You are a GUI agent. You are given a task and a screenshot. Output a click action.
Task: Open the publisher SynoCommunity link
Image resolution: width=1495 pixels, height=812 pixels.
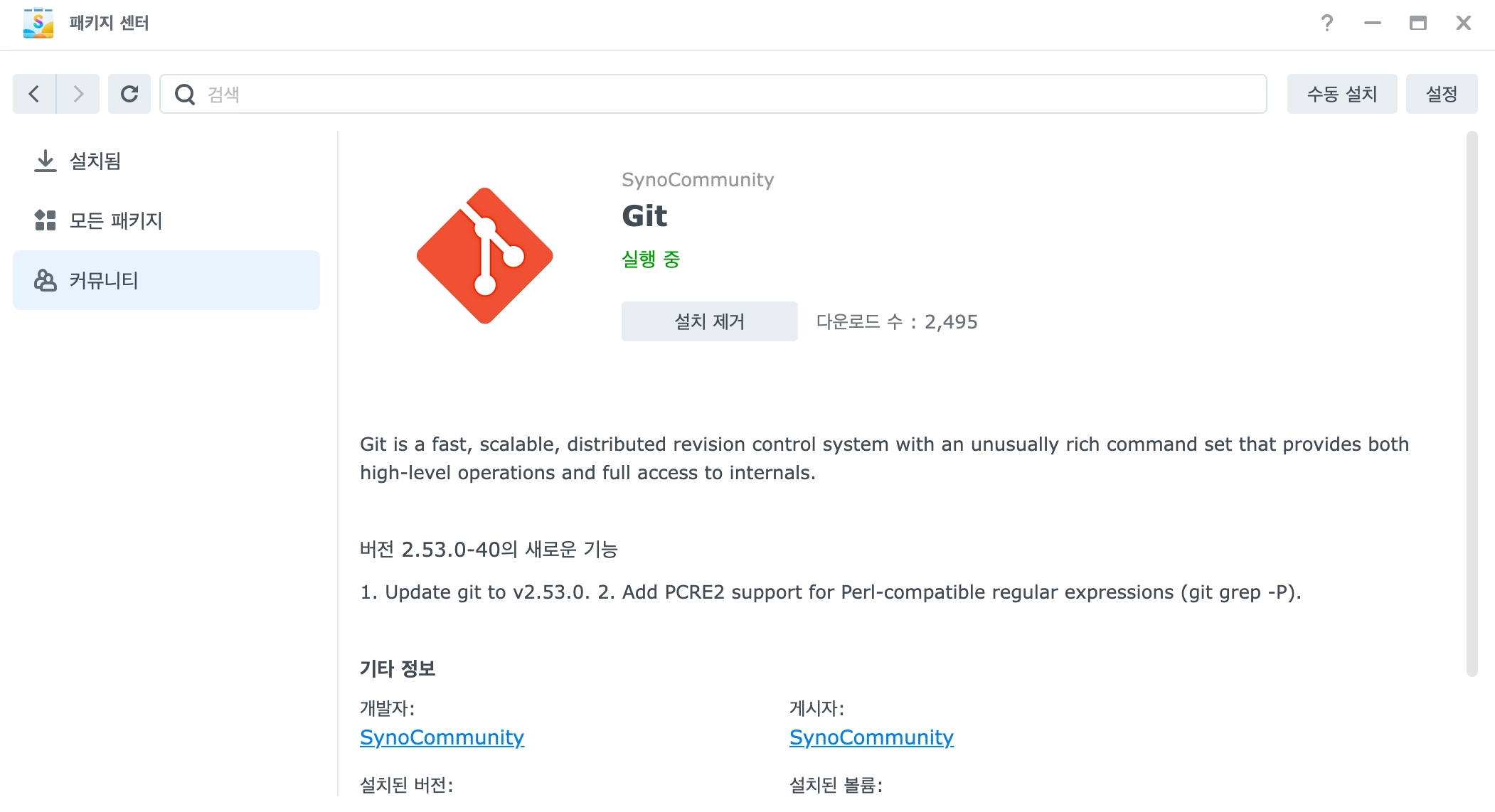pyautogui.click(x=872, y=737)
